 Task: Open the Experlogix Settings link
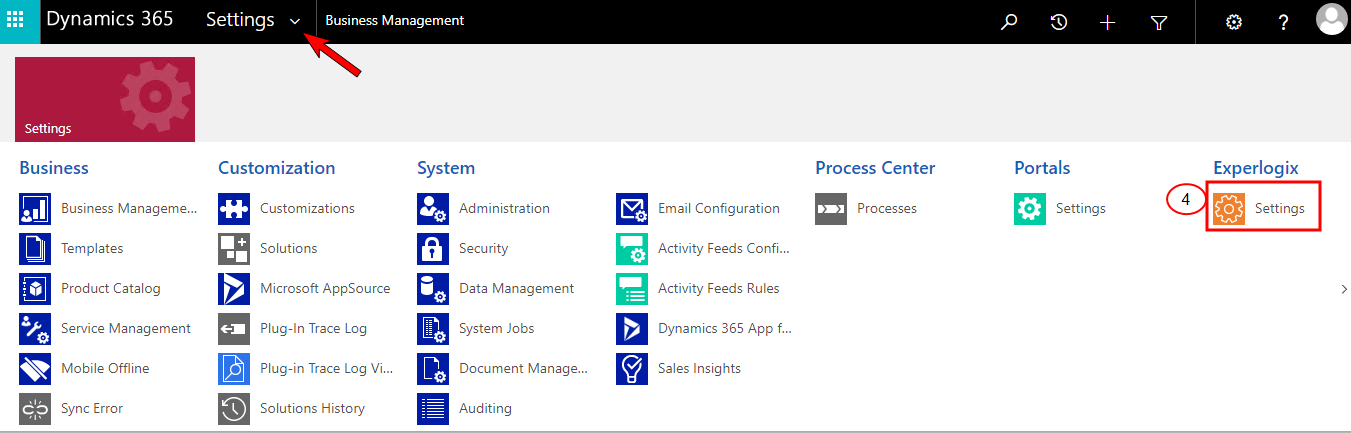(1280, 209)
